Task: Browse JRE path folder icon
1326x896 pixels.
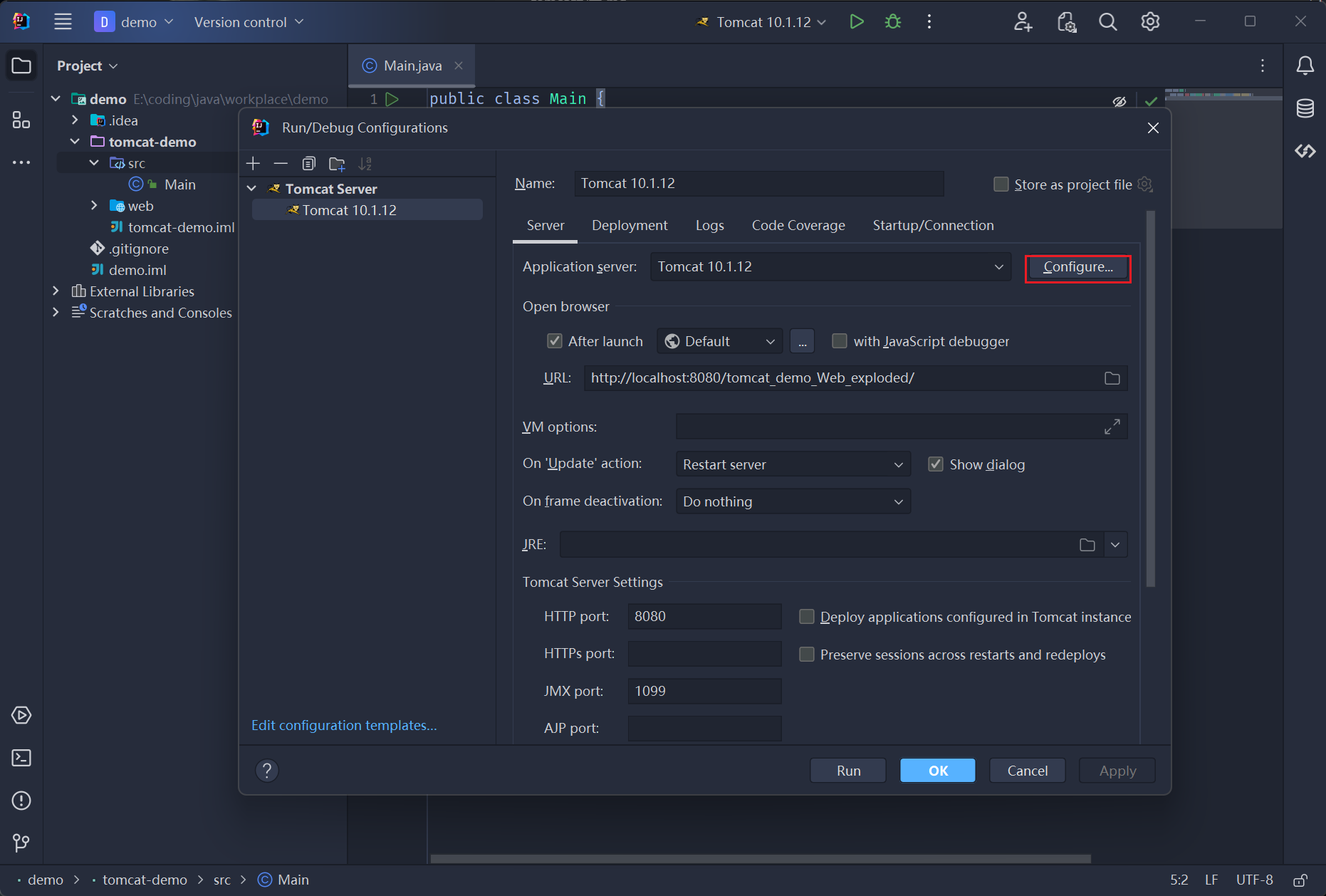Action: [x=1087, y=545]
